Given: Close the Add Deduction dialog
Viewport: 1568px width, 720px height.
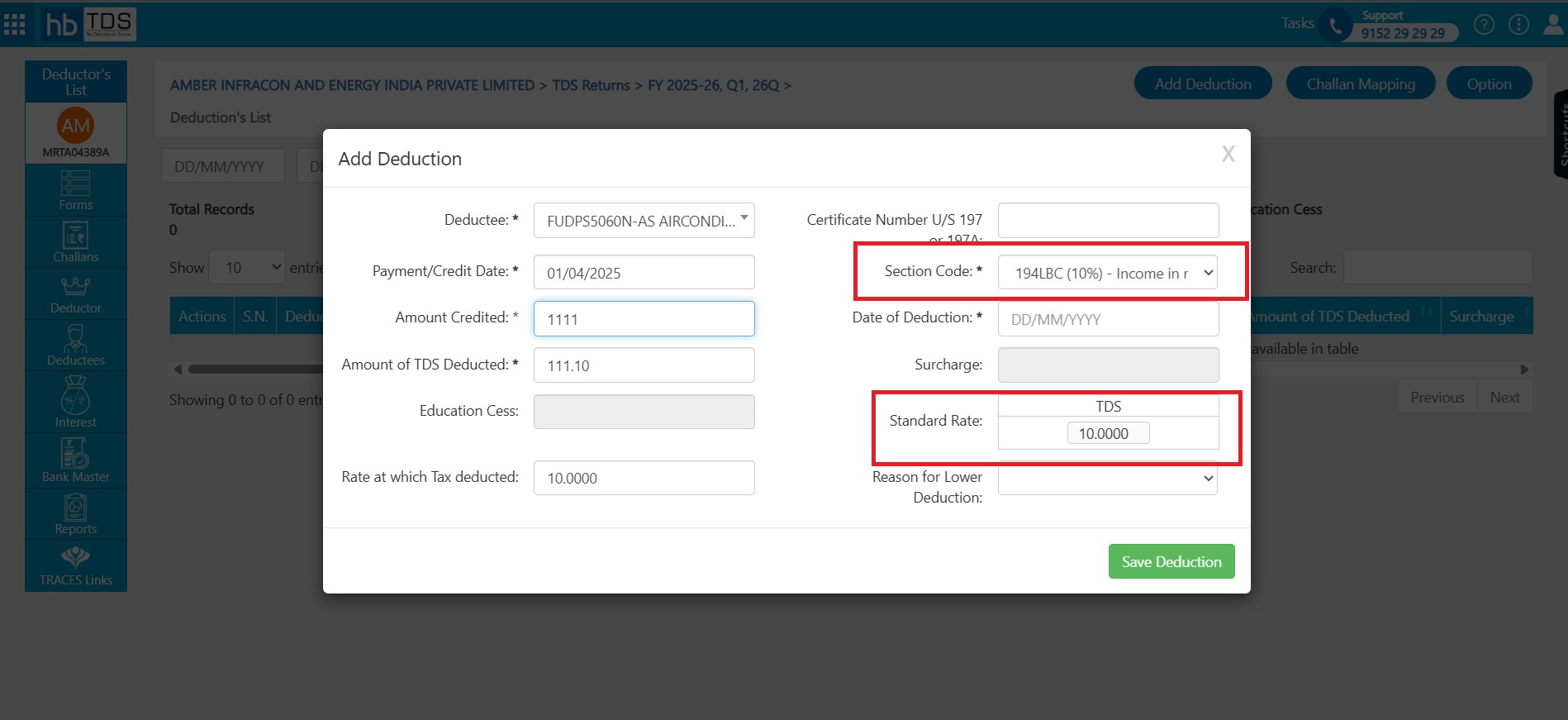Looking at the screenshot, I should click(1228, 154).
